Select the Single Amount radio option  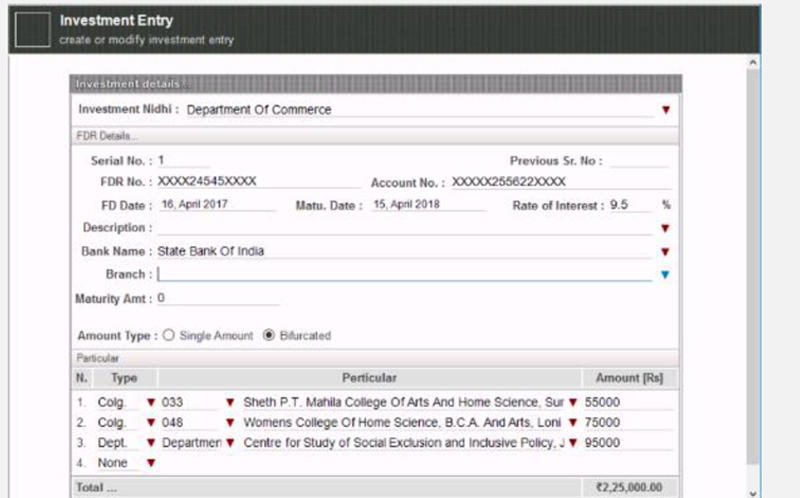pos(168,335)
